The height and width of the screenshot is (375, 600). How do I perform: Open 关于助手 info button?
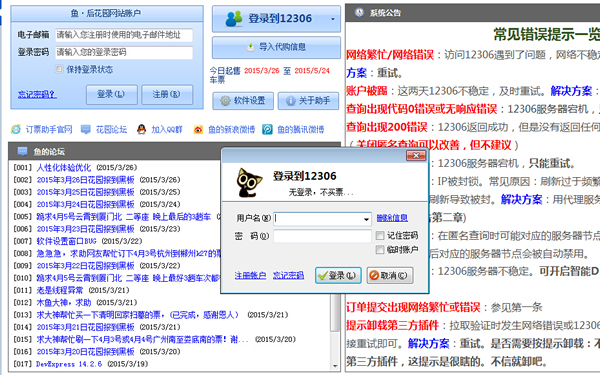[x=308, y=101]
